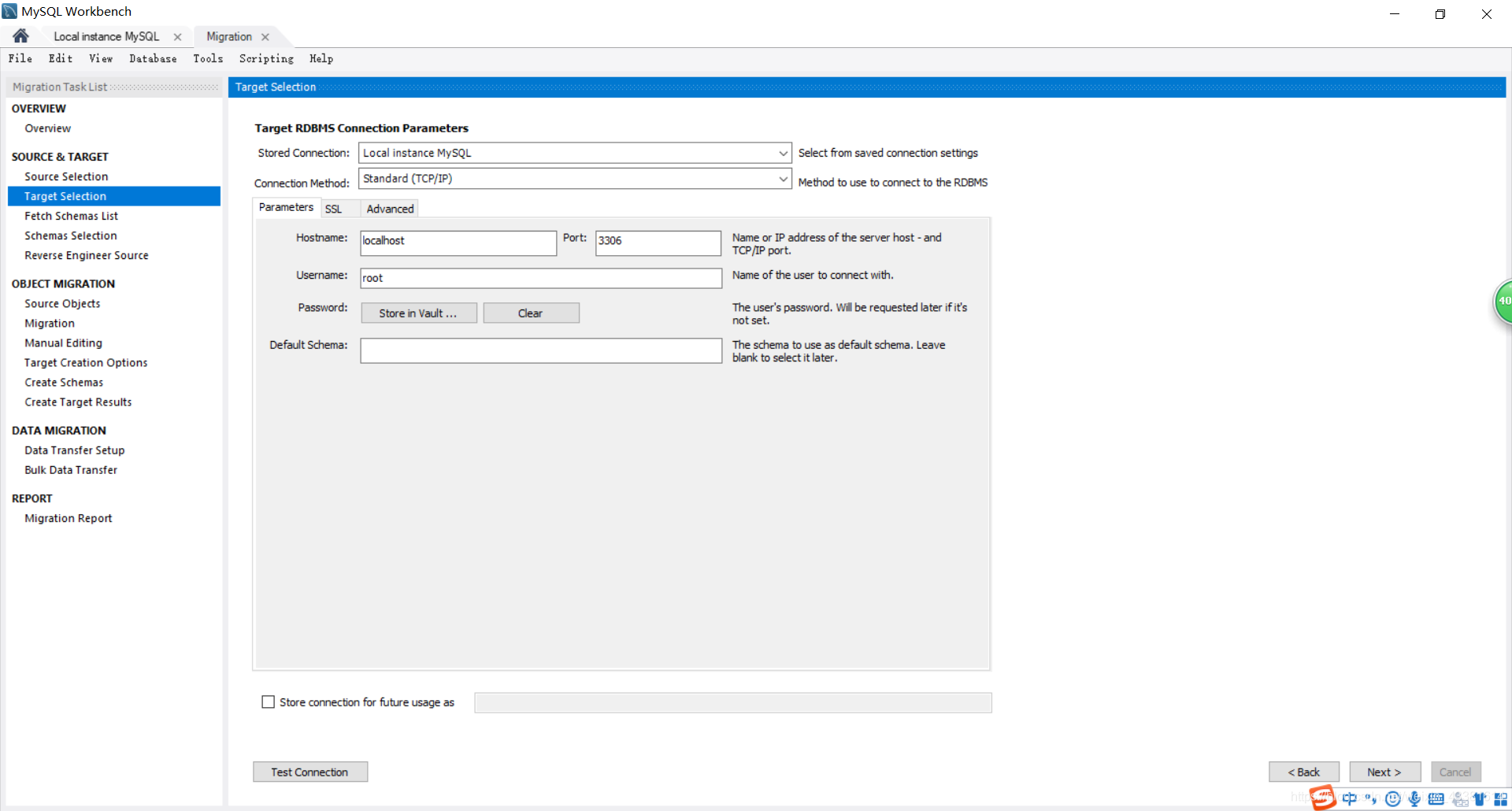Select Source Objects step
The image size is (1512, 811).
click(x=62, y=303)
